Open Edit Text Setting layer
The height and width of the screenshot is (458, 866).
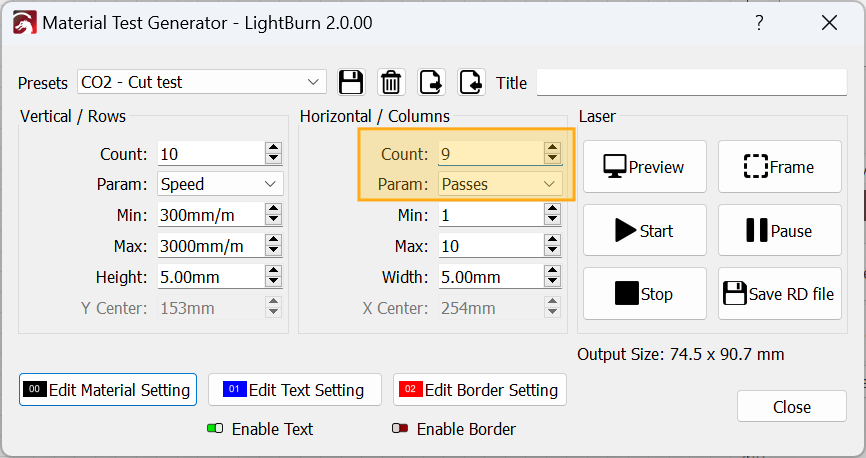click(x=294, y=390)
